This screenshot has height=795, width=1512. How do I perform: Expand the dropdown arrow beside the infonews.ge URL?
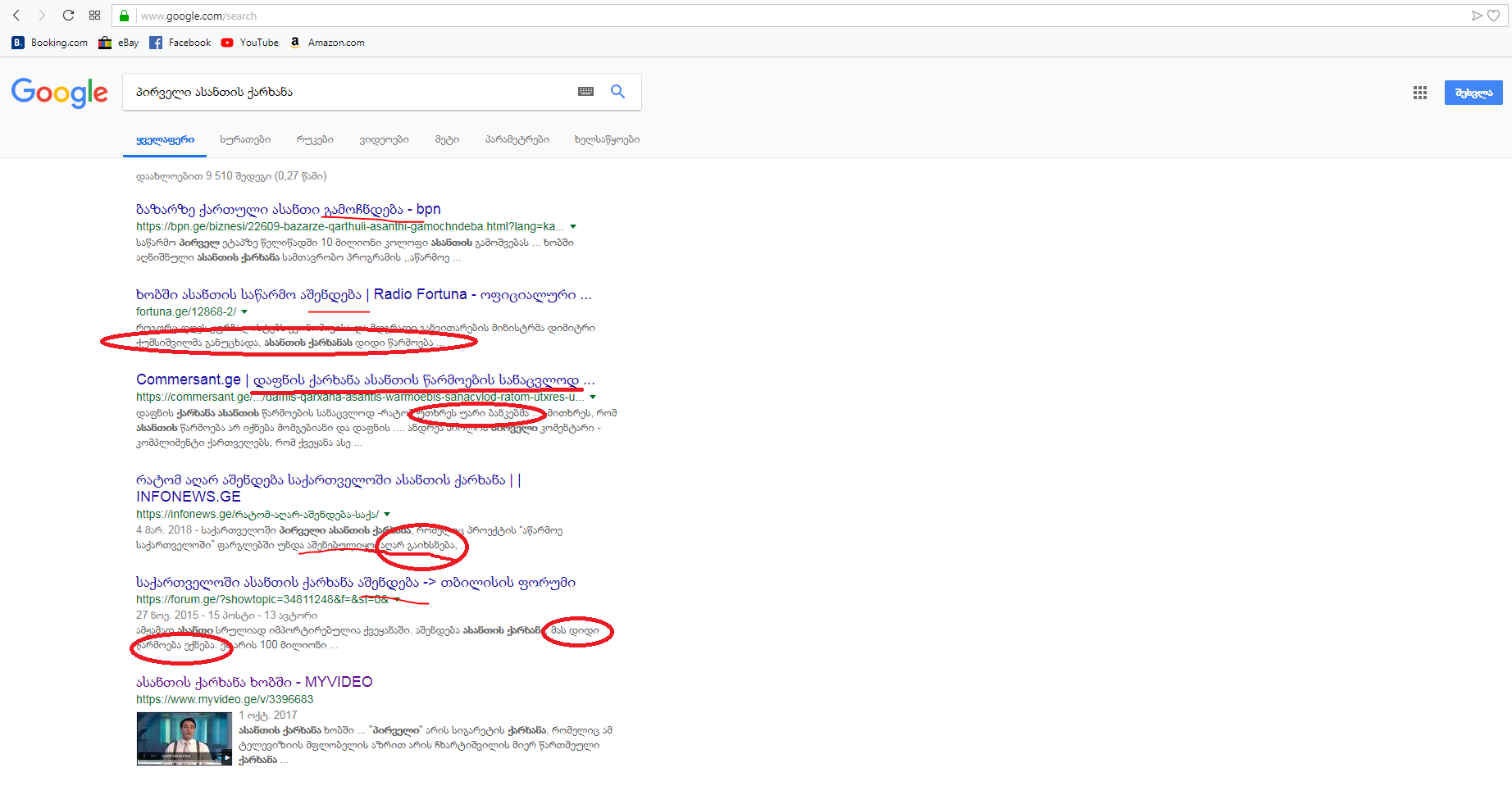387,515
